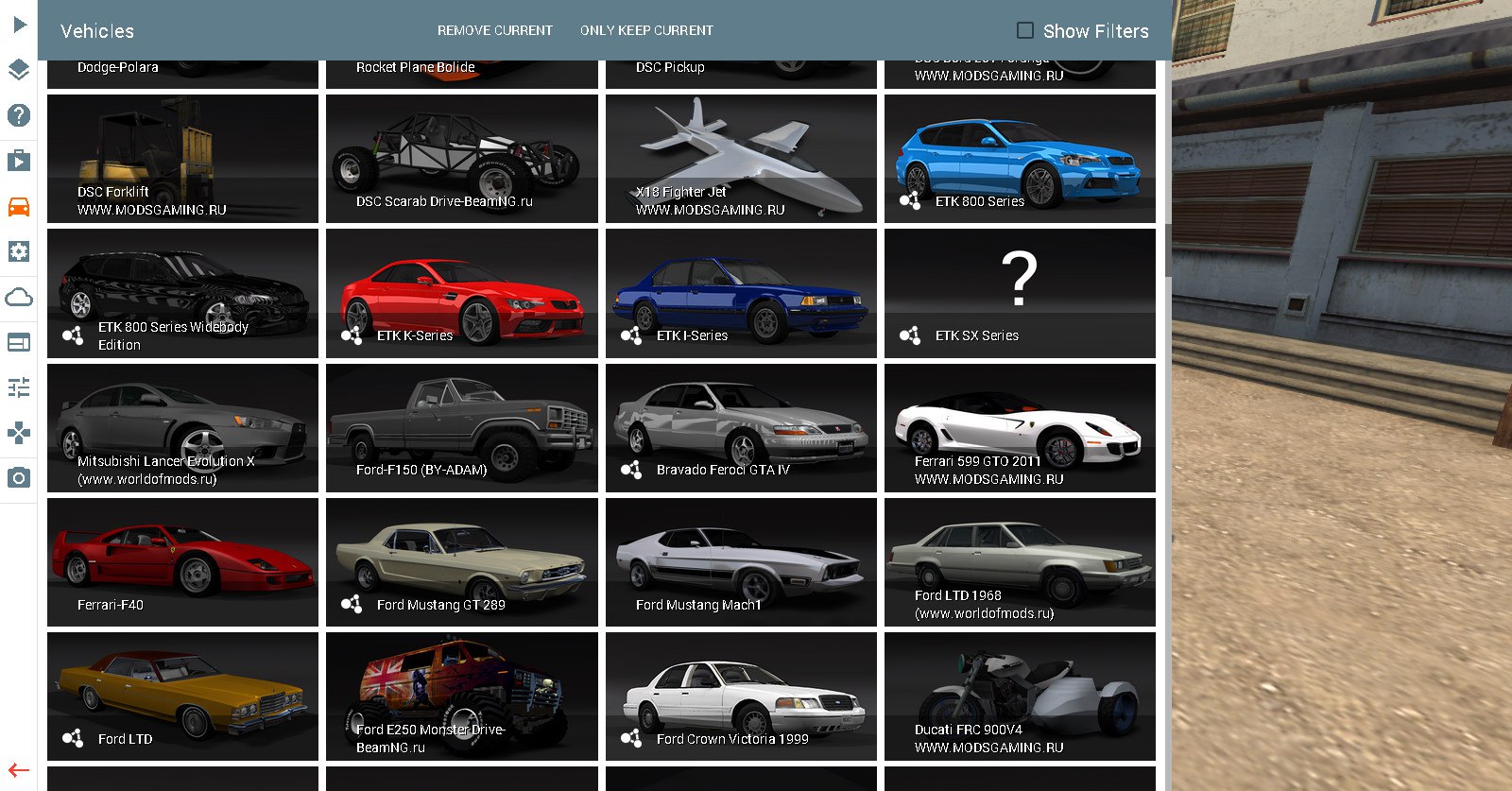Click configurations icon on Bravado Feroci GTA IV
The width and height of the screenshot is (1512, 791).
coord(631,469)
